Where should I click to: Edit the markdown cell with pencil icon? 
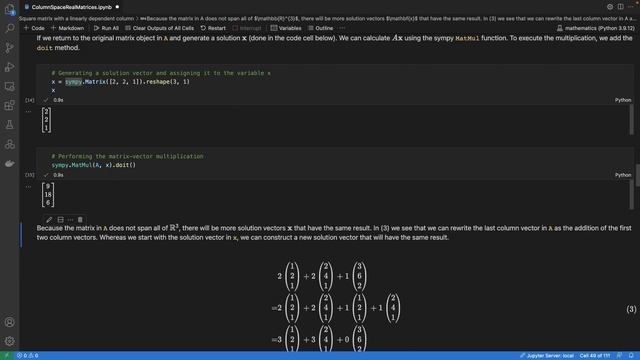pyautogui.click(x=49, y=220)
